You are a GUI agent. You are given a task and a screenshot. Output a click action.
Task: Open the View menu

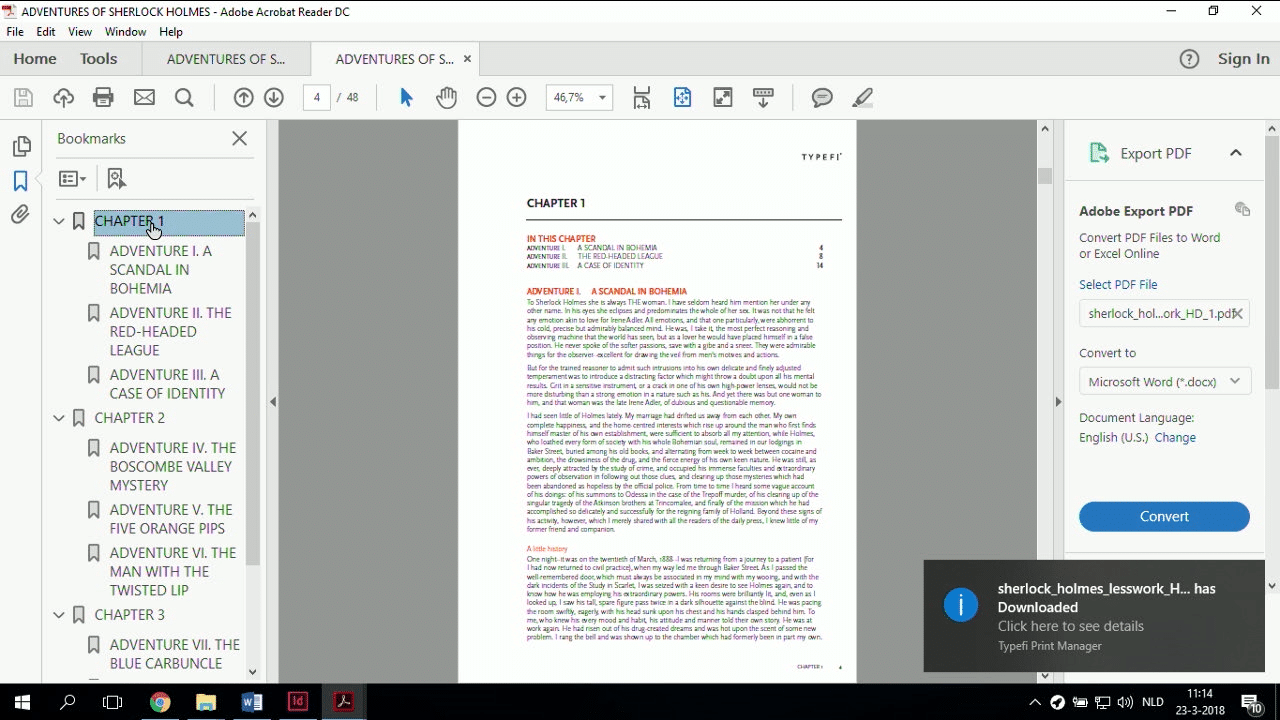tap(80, 32)
